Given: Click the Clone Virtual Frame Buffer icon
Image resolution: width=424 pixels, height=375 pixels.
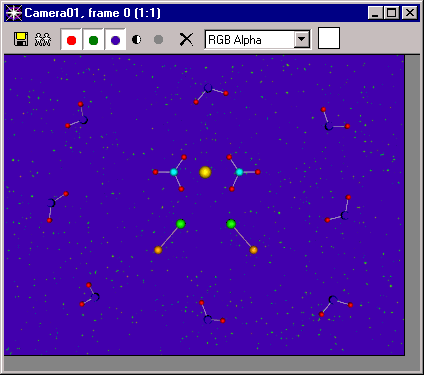Looking at the screenshot, I should pyautogui.click(x=43, y=39).
